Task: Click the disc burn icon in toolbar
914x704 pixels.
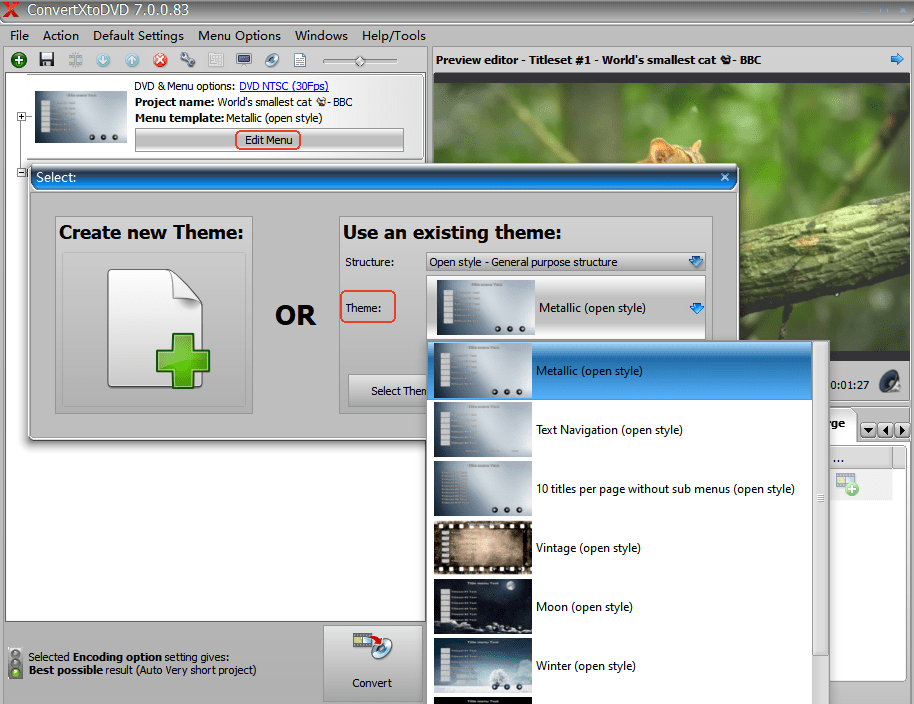Action: (x=272, y=61)
